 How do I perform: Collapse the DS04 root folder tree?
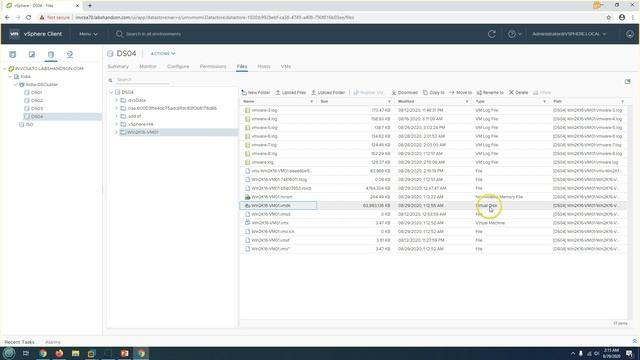pyautogui.click(x=111, y=92)
